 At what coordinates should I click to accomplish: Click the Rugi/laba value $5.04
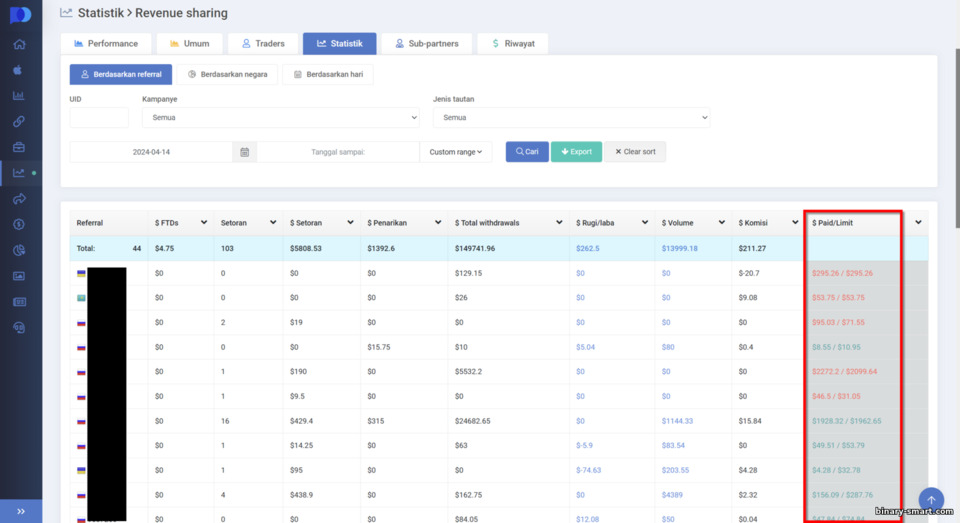585,347
